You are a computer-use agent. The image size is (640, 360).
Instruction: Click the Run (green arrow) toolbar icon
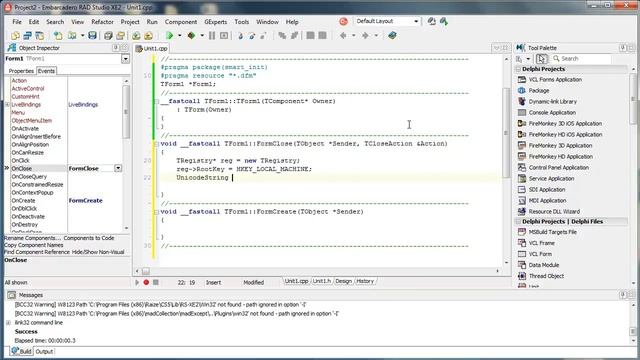coord(169,36)
